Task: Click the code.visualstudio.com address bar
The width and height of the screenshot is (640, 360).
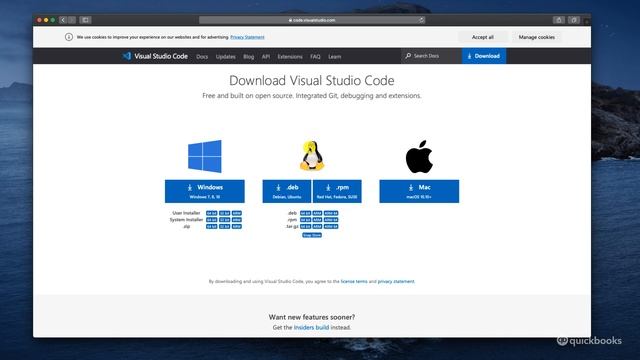Action: pos(312,20)
